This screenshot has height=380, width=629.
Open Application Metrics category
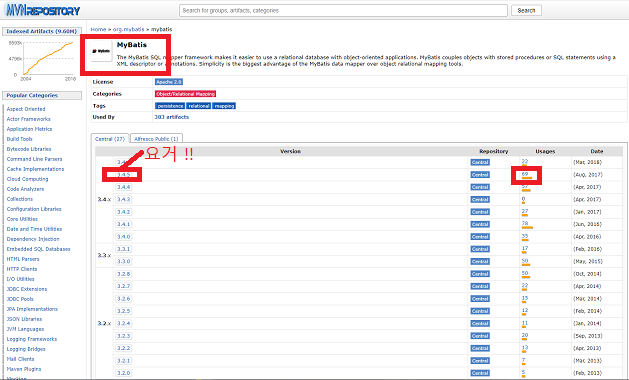point(29,129)
